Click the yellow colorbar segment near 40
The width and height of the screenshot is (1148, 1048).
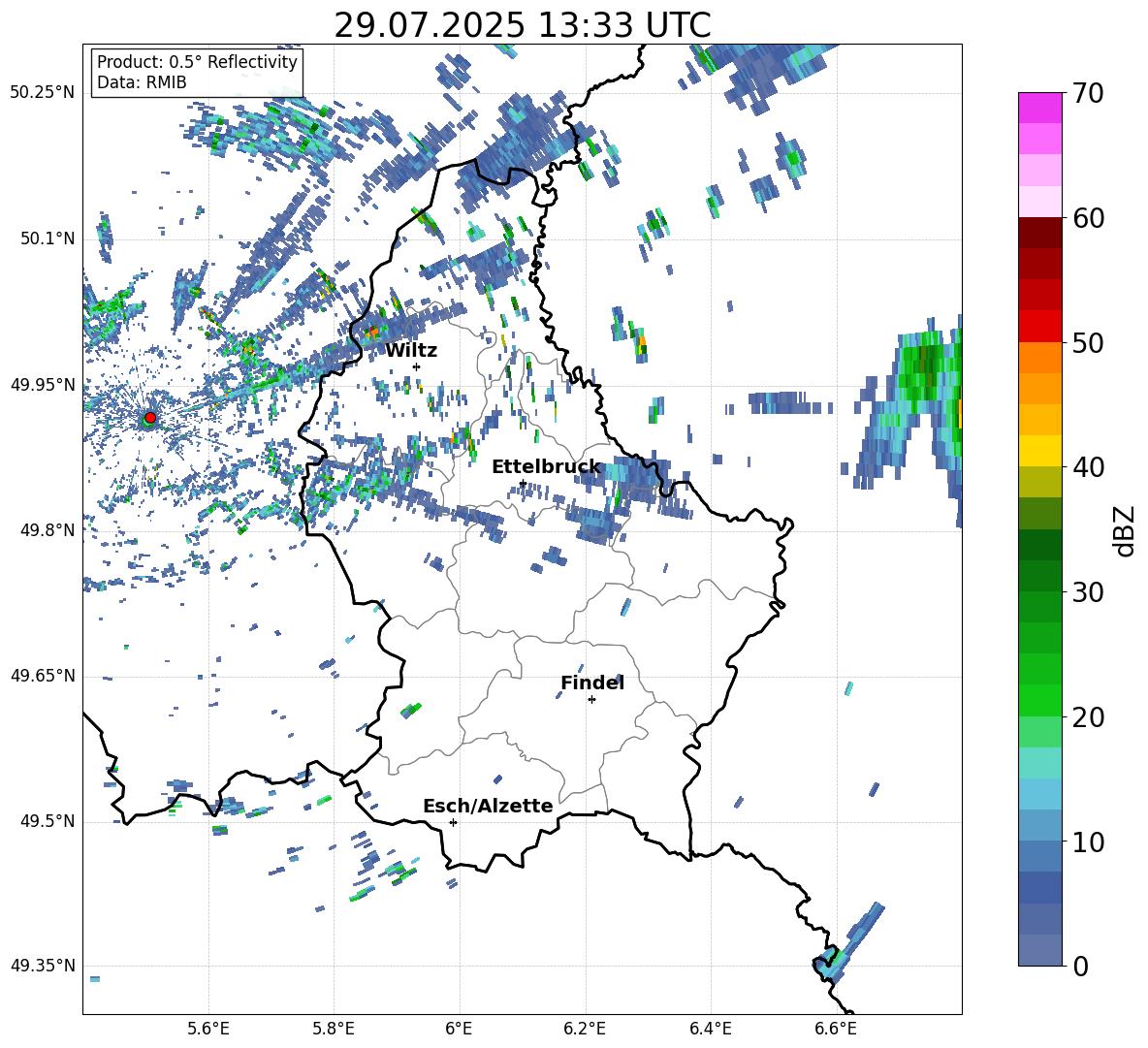(1040, 451)
